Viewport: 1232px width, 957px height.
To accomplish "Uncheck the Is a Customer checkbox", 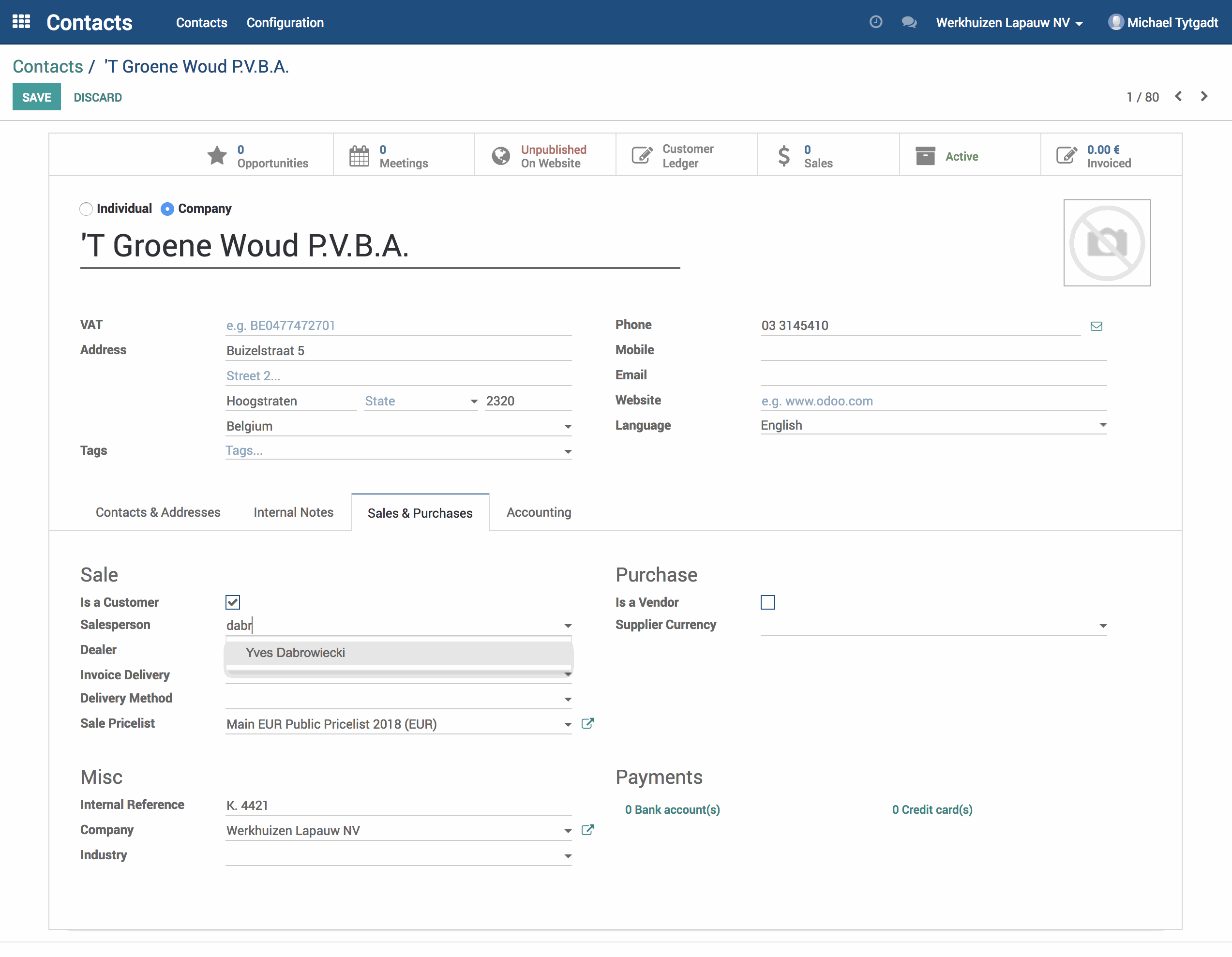I will 232,602.
